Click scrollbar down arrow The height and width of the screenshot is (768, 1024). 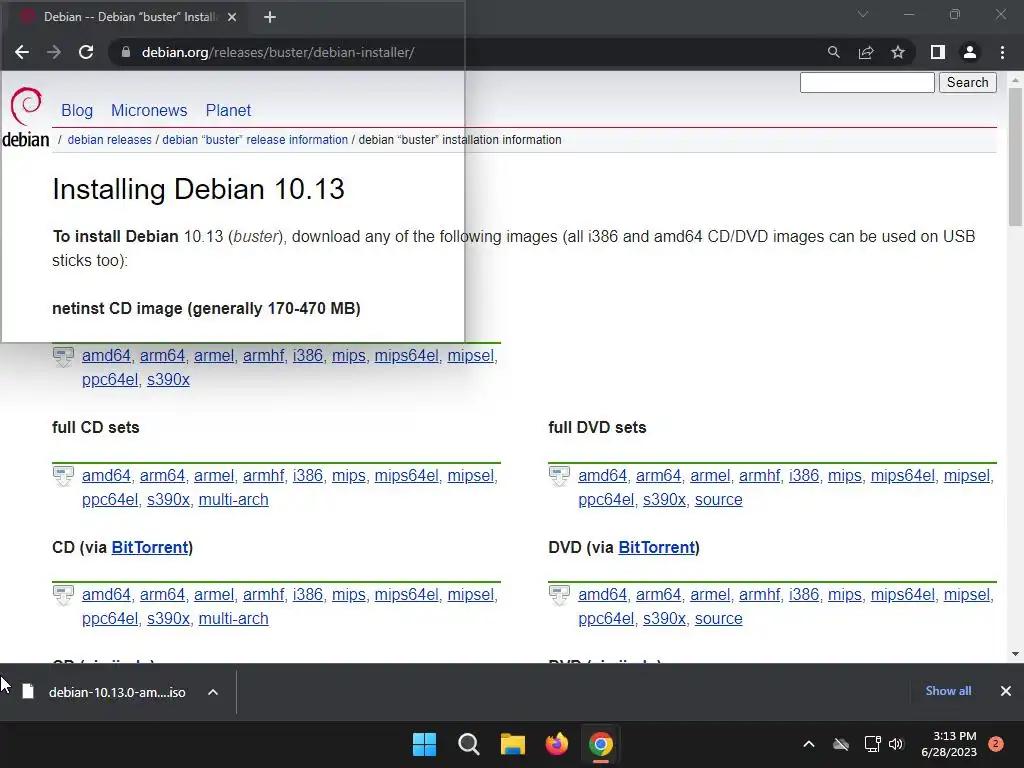[x=1015, y=654]
